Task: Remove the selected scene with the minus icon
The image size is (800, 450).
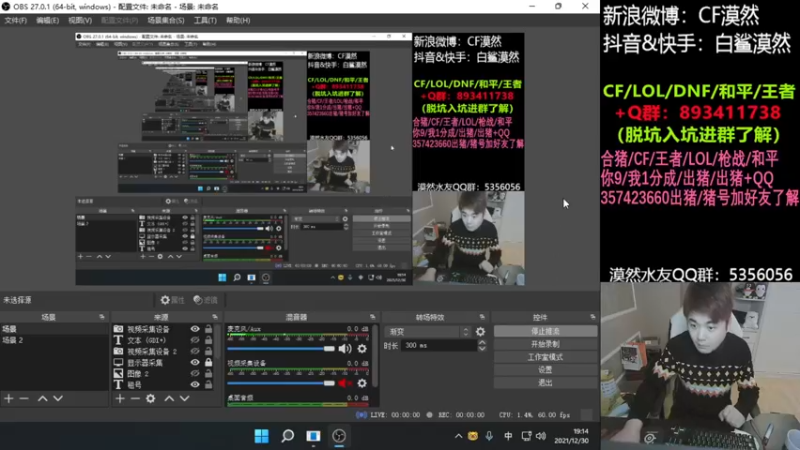Action: (23, 398)
